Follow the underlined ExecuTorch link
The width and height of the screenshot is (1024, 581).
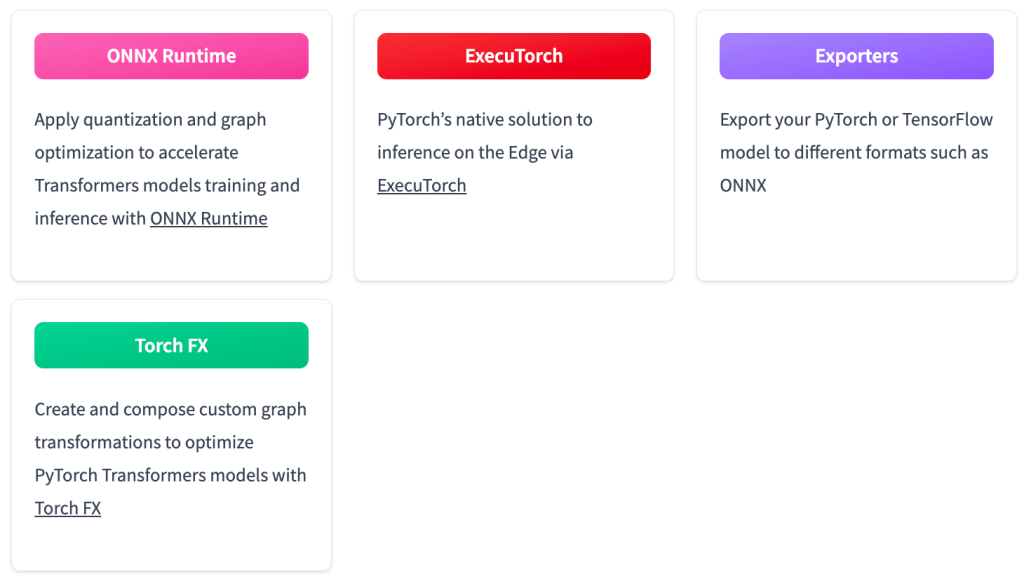[422, 185]
